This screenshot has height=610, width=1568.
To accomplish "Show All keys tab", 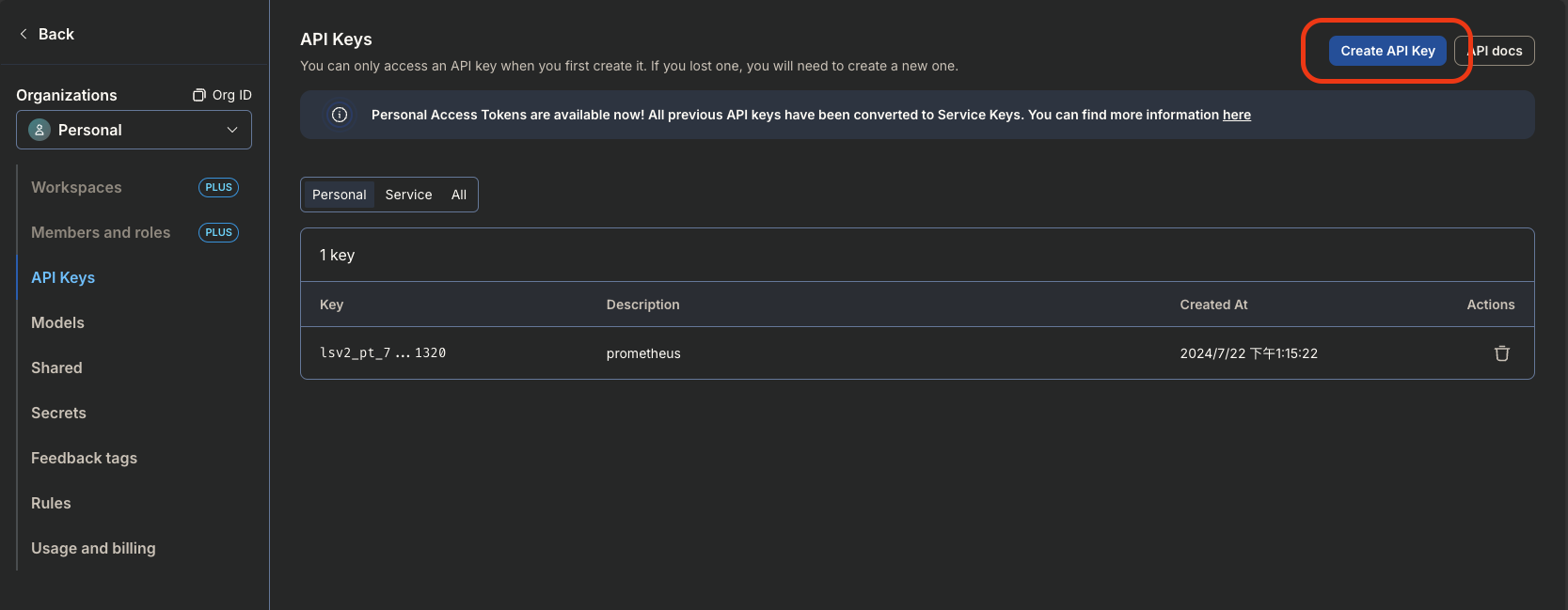I will click(459, 195).
